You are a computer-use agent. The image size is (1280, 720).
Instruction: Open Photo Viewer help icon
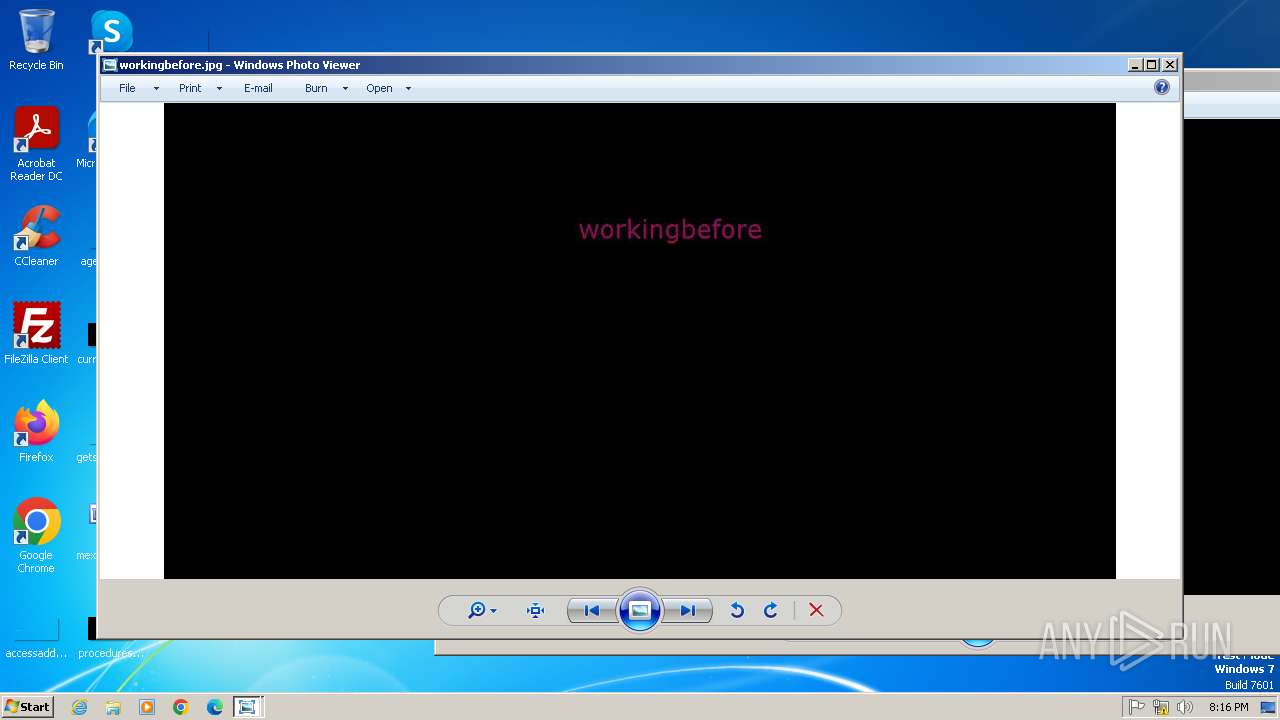pyautogui.click(x=1161, y=87)
